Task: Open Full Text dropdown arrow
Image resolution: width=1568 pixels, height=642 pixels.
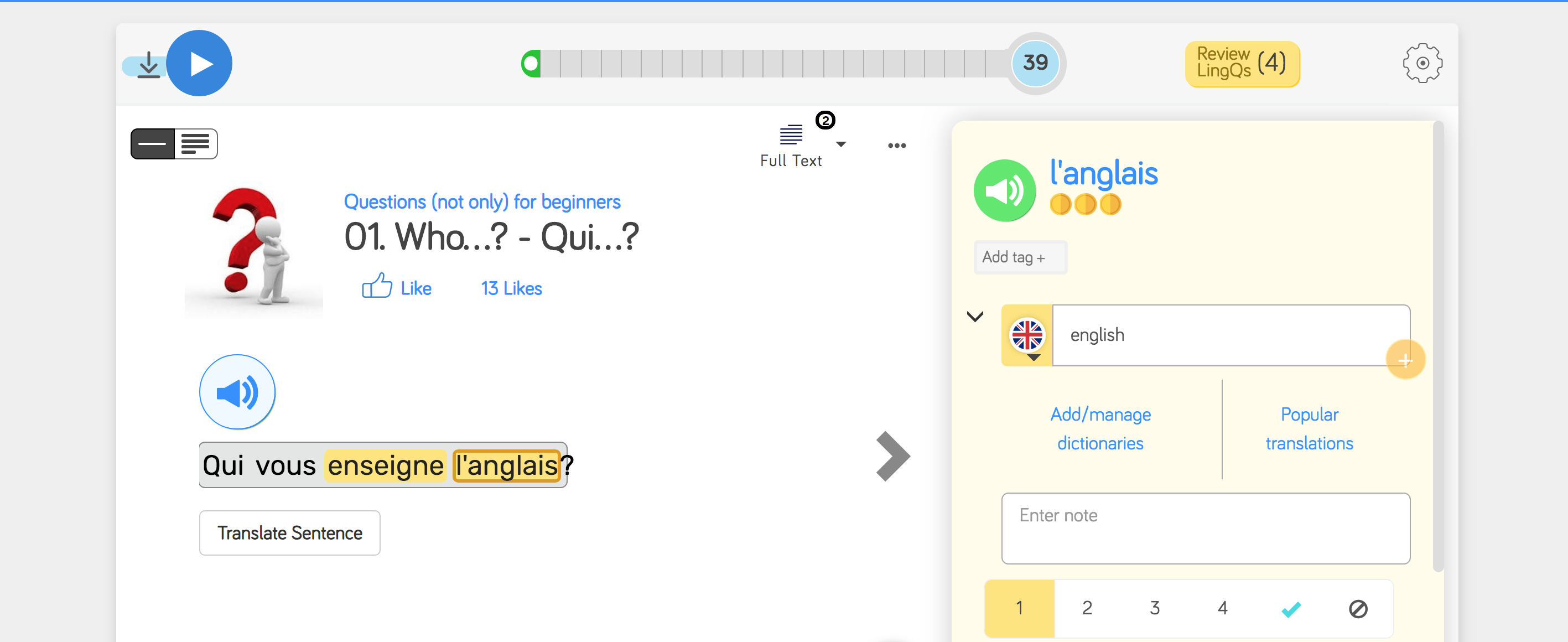Action: coord(840,144)
